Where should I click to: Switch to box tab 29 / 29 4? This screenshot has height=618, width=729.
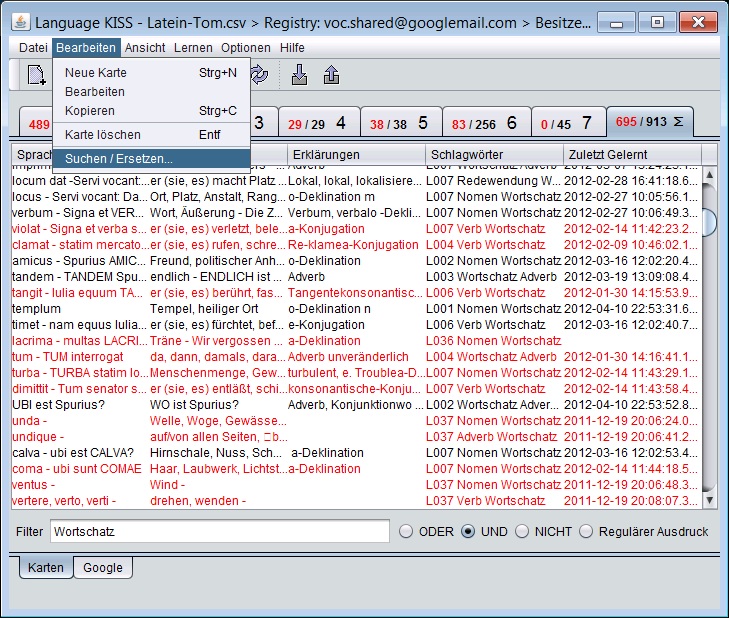pyautogui.click(x=319, y=123)
